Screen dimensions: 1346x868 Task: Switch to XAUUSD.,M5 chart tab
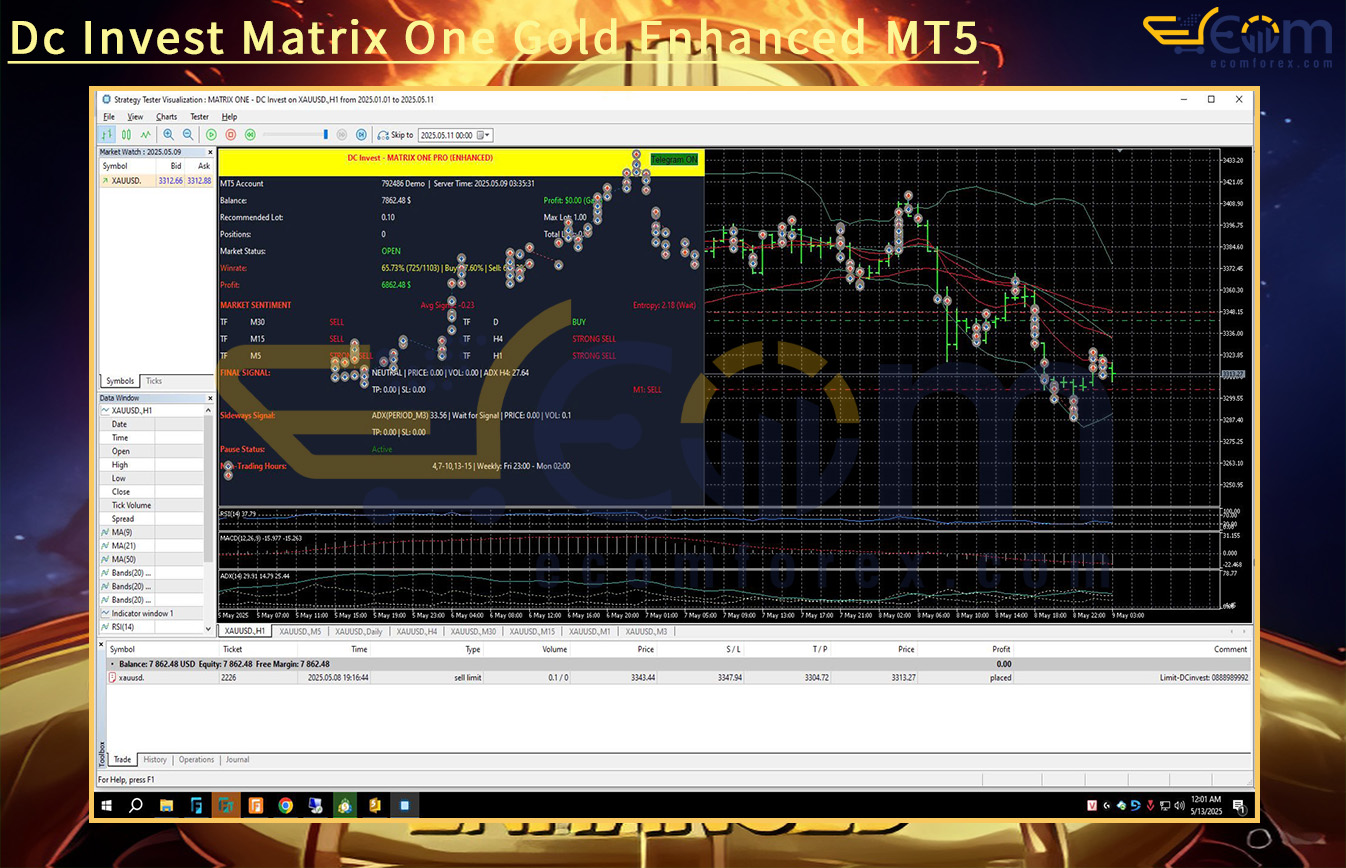click(x=300, y=631)
